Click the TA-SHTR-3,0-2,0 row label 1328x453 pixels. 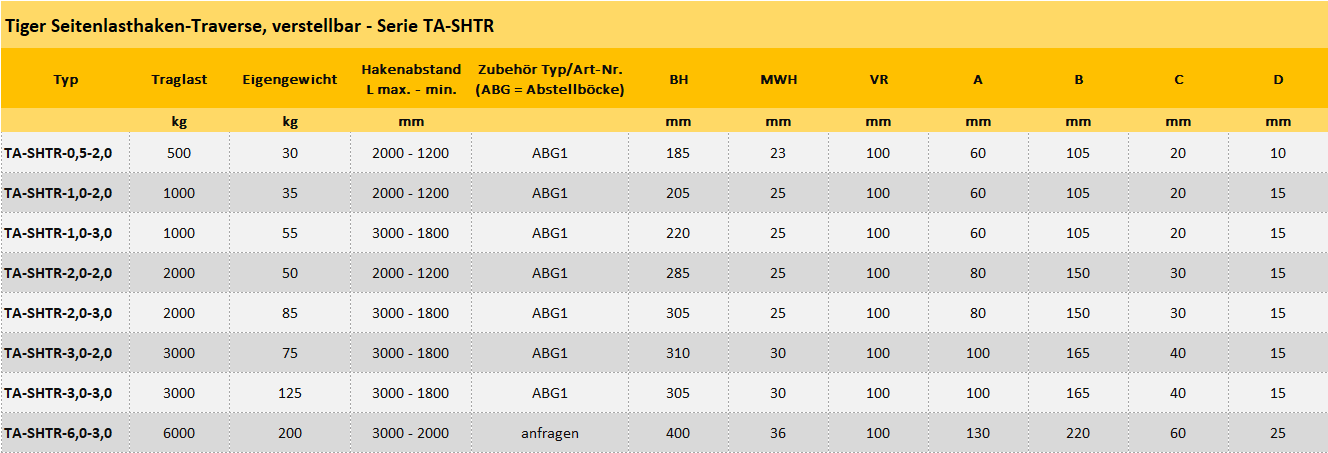point(58,353)
